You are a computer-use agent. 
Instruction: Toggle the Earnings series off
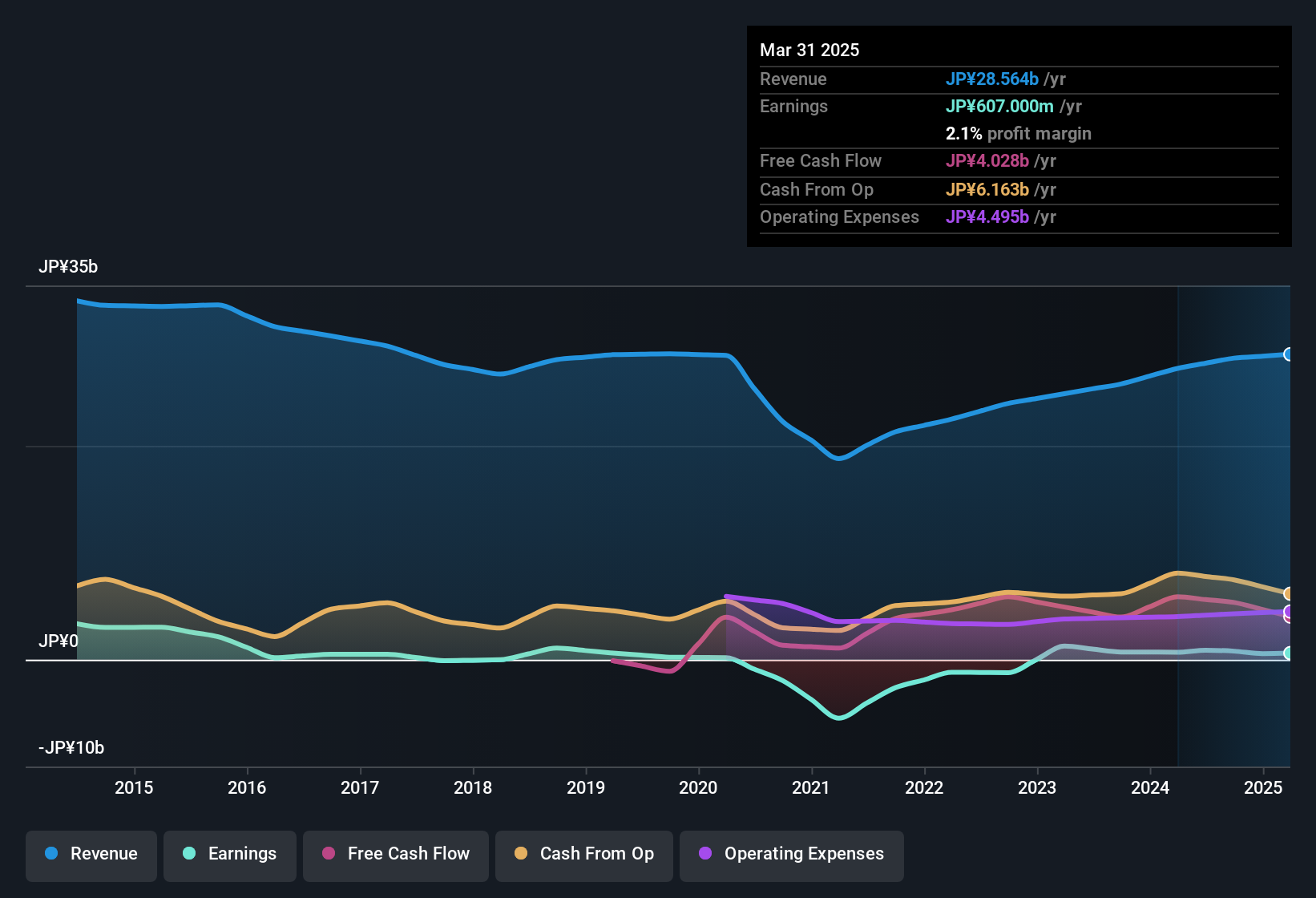coord(230,854)
